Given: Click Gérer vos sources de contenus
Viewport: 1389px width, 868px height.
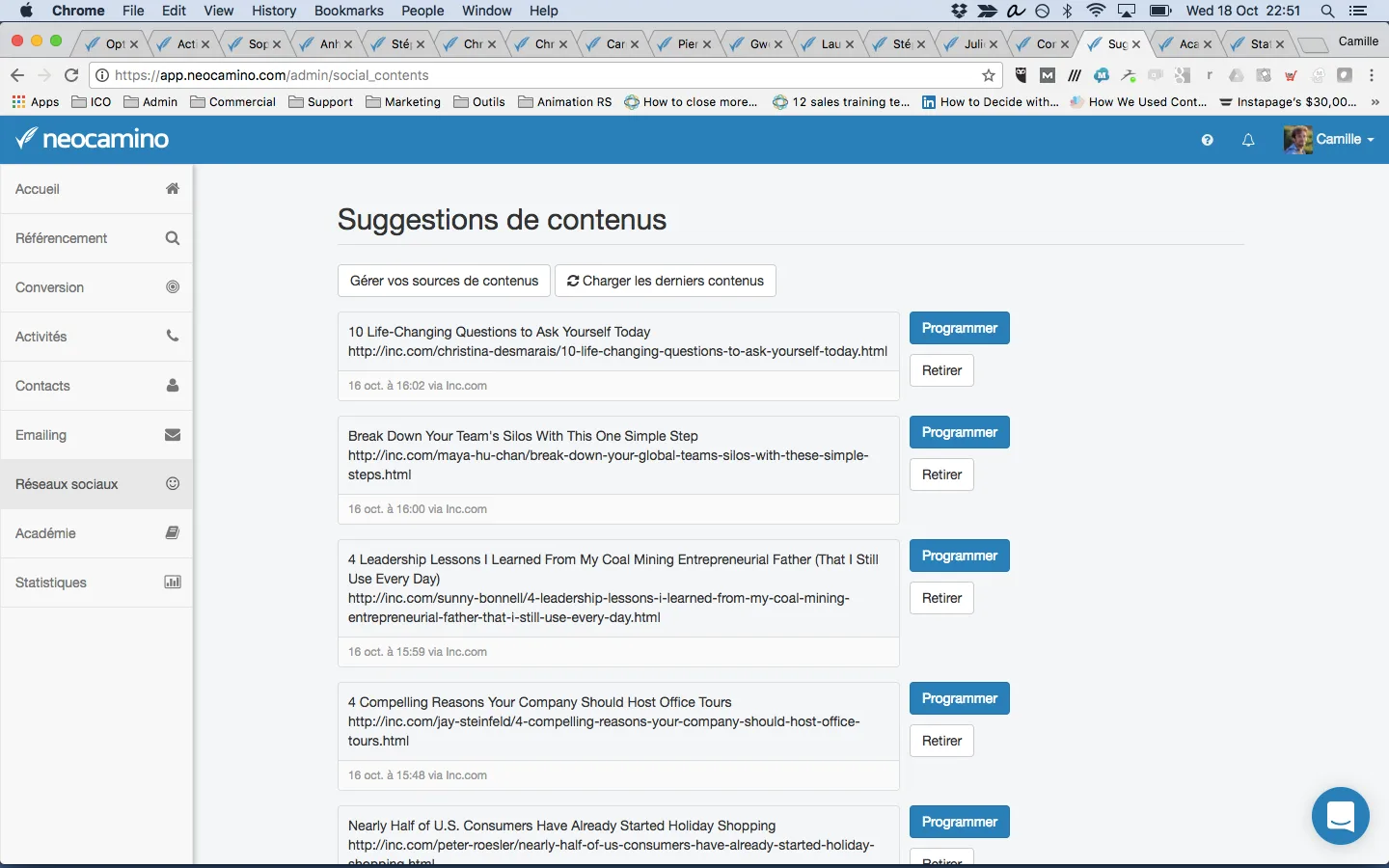Looking at the screenshot, I should pos(444,281).
